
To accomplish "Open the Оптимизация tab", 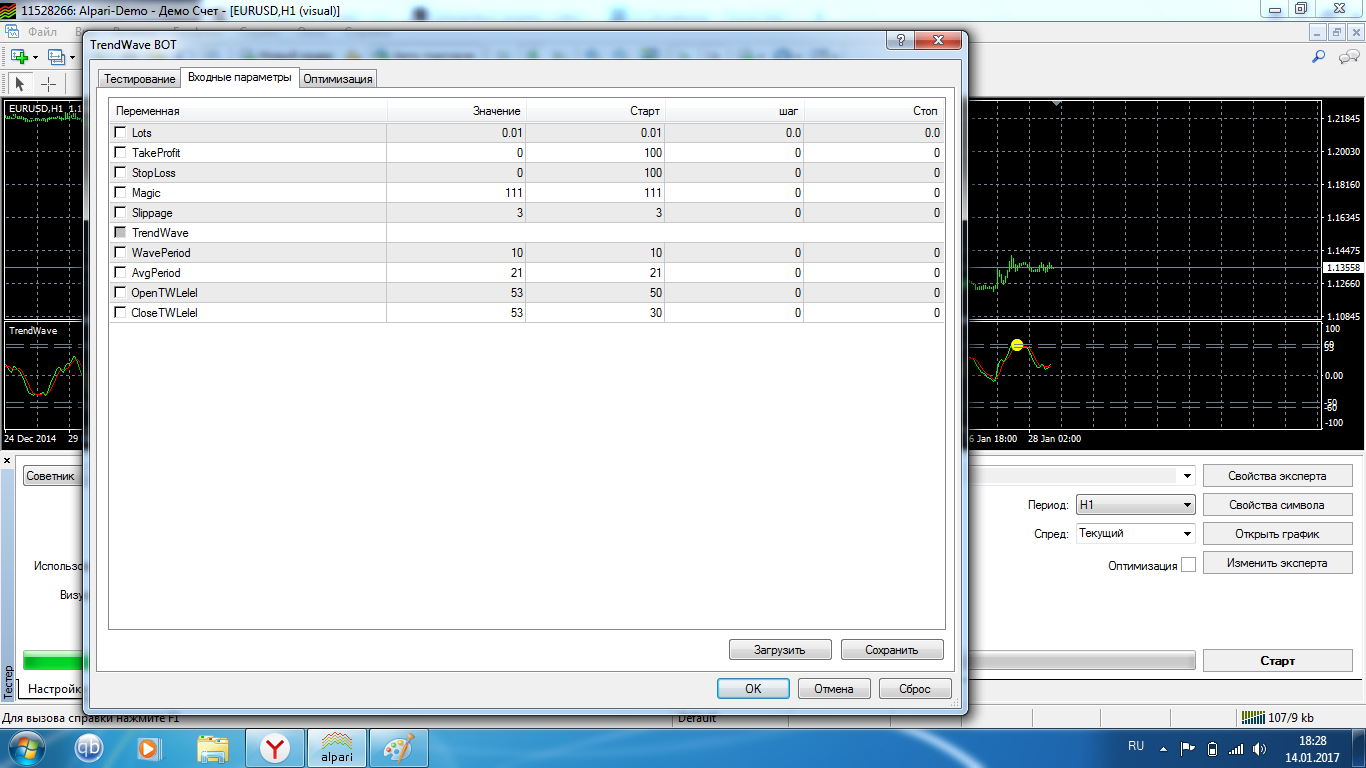I will (338, 79).
